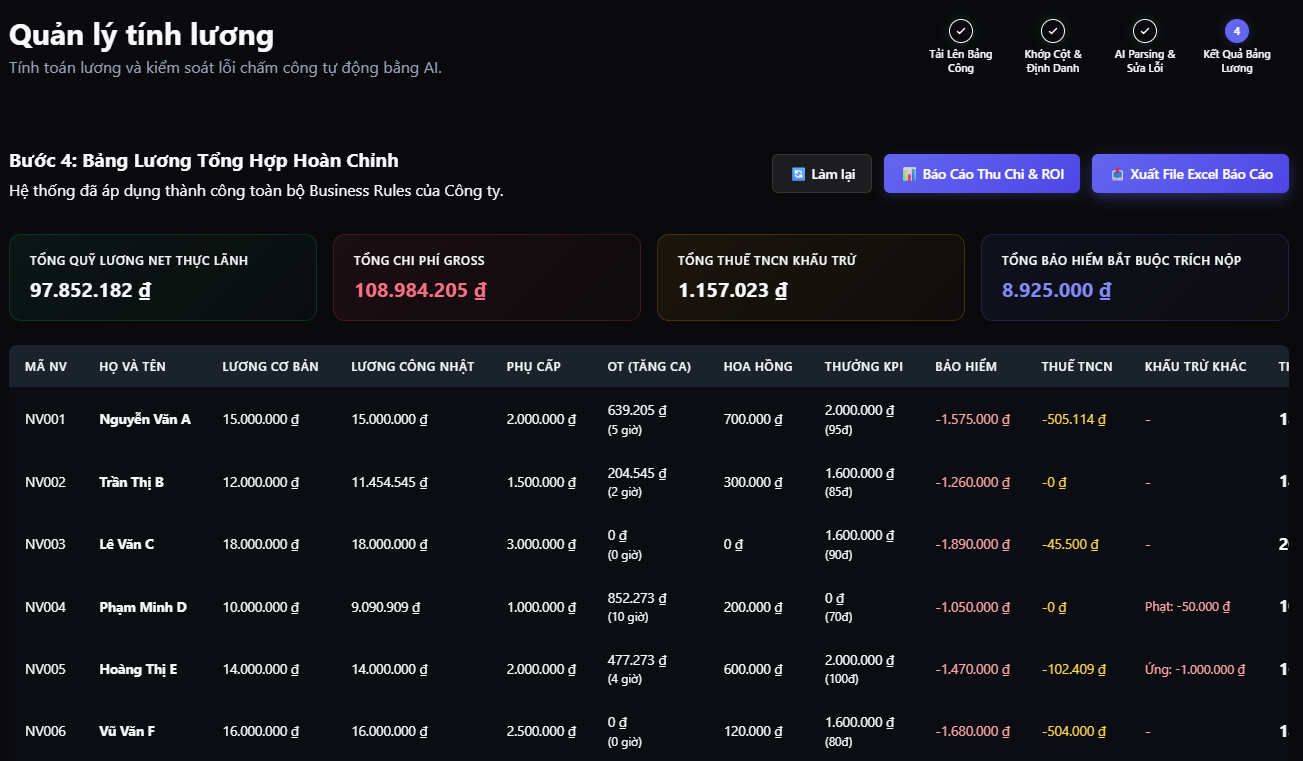
Task: Click the Lương Cơ Bản column header
Action: 270,367
